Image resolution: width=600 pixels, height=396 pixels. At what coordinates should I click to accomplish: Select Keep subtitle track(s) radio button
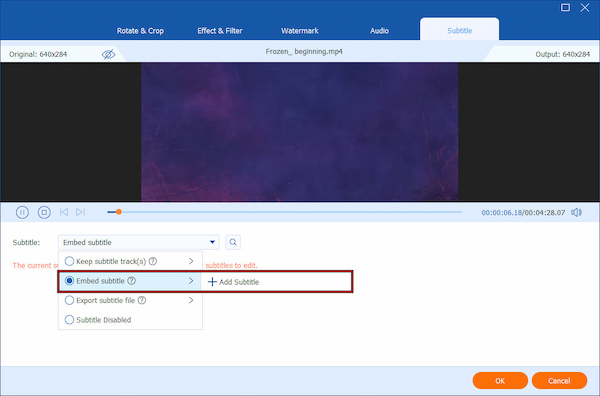(x=69, y=261)
